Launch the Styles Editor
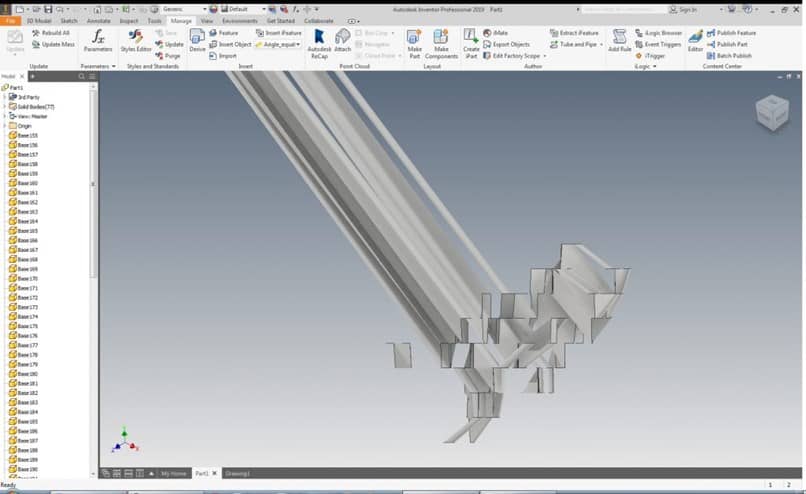Screen dimensions: 806x494 pyautogui.click(x=136, y=39)
